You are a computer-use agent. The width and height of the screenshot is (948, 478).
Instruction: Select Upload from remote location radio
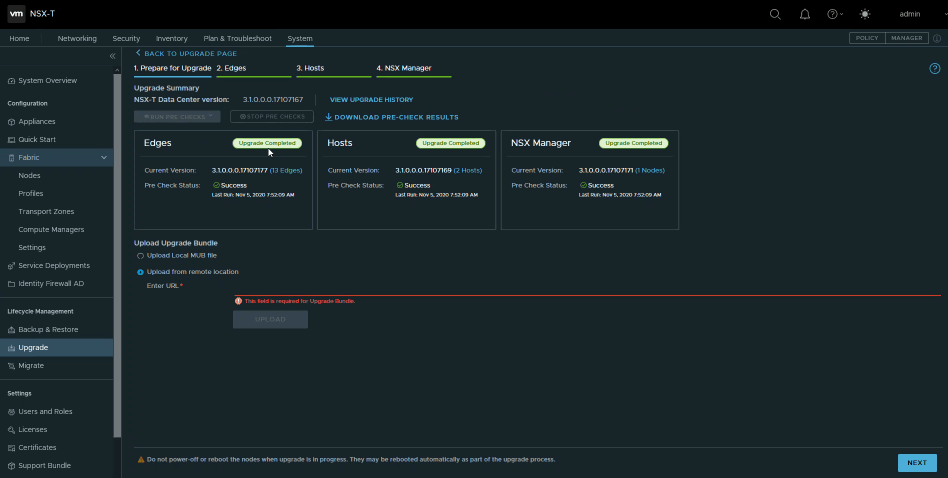[140, 272]
